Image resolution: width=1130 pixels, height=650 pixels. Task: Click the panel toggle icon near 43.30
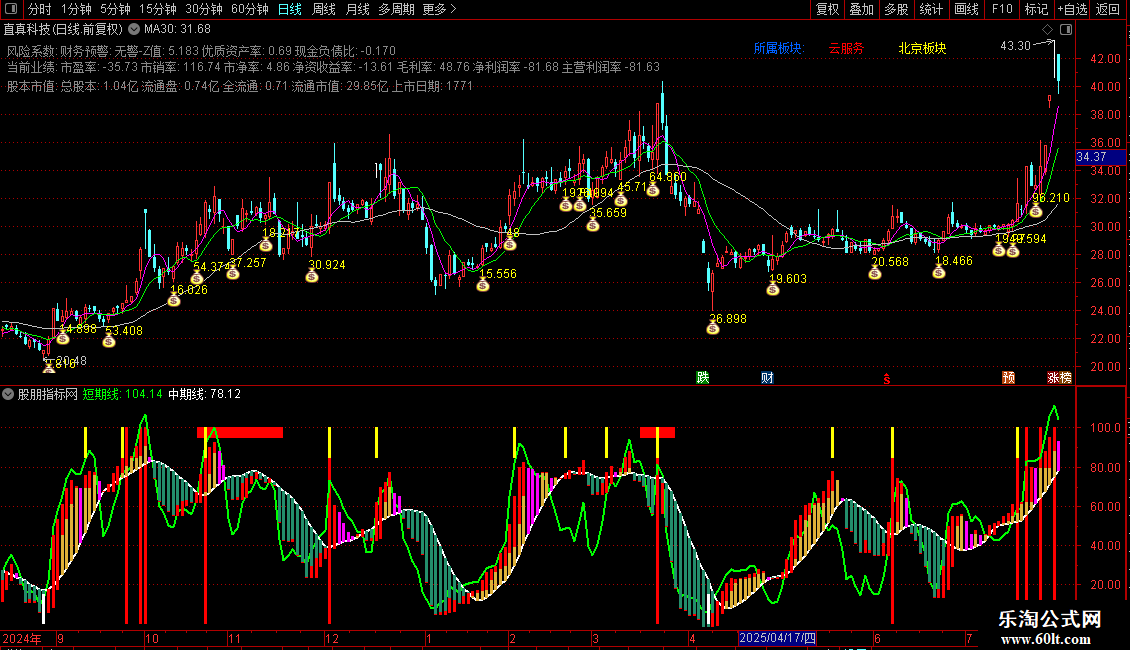tap(1066, 30)
